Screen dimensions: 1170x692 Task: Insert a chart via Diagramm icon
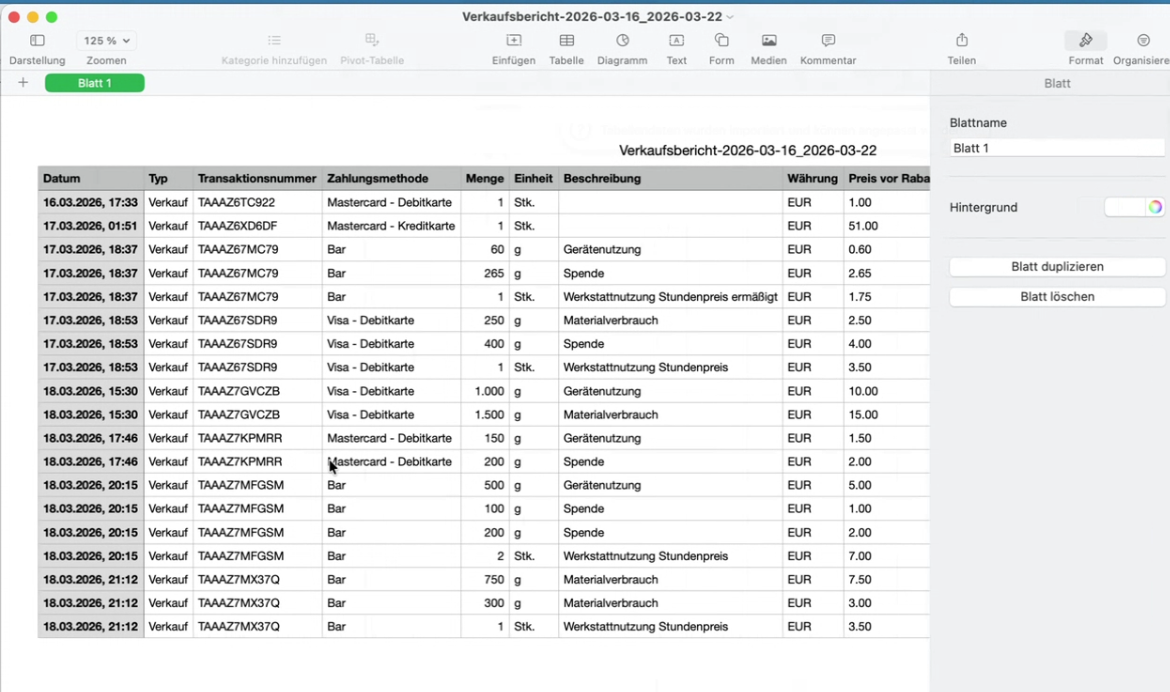[622, 40]
